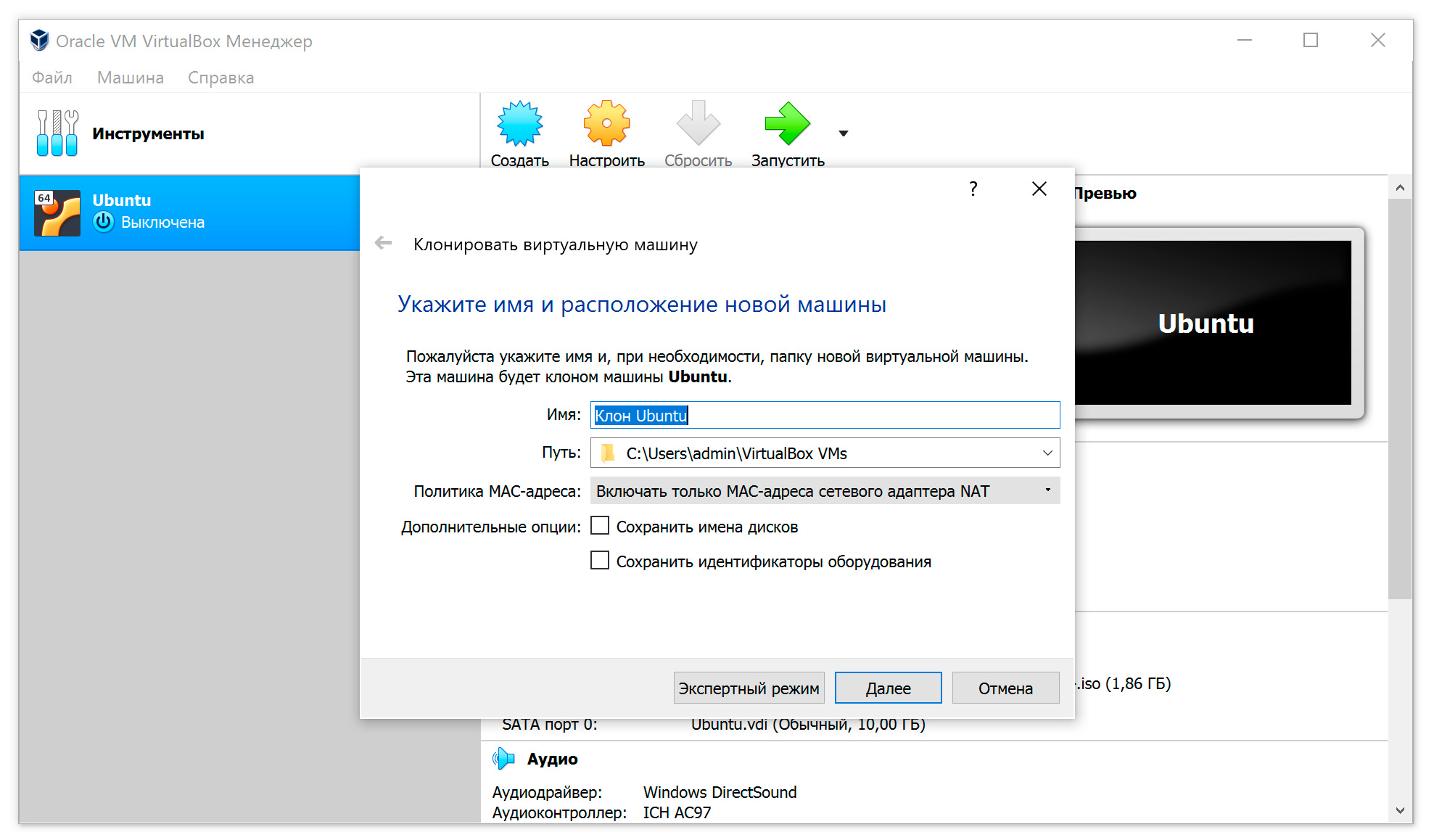Click the details pane scroll up arrow

(x=1400, y=188)
